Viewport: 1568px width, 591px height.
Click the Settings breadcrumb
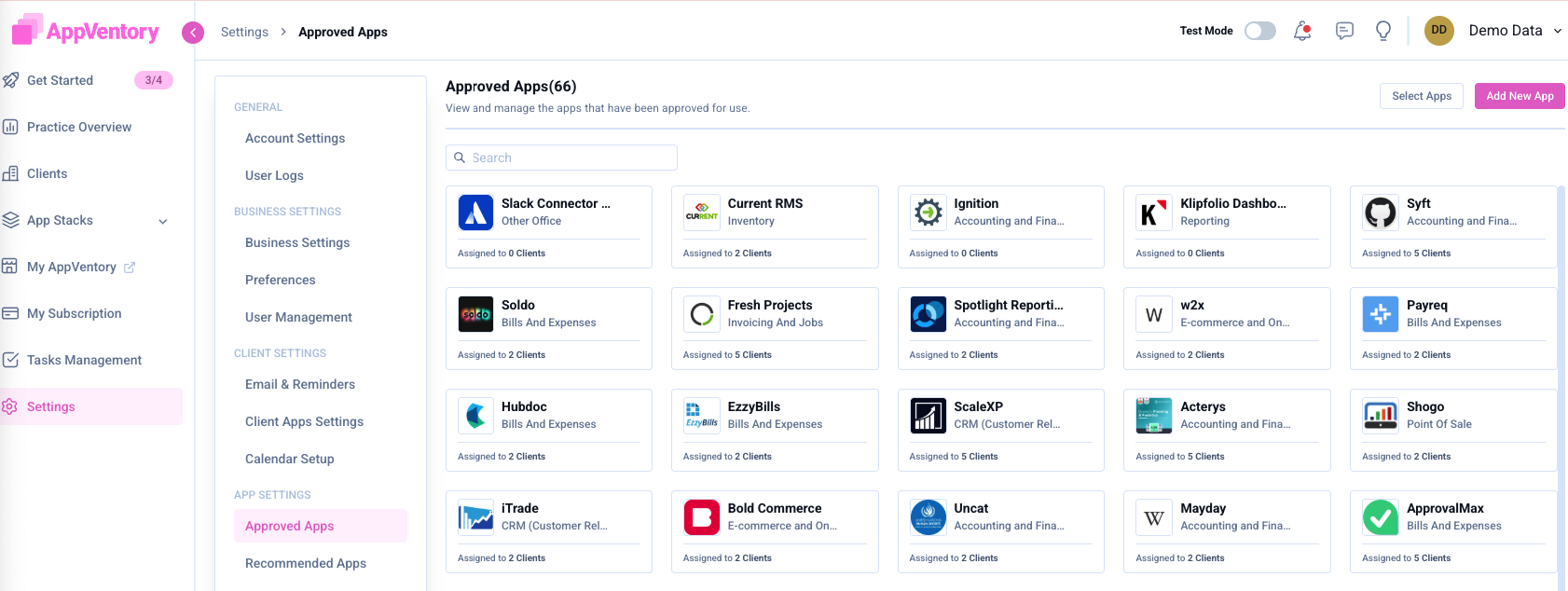click(x=244, y=32)
